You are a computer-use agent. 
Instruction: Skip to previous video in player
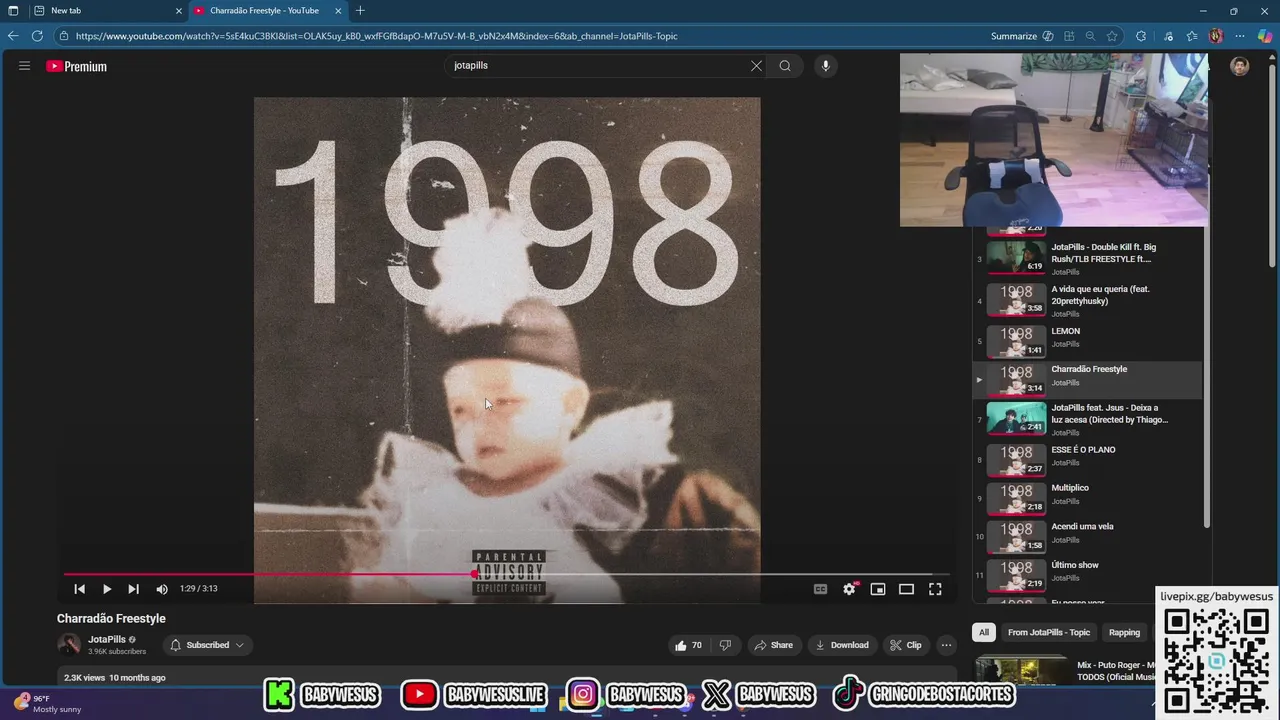(x=80, y=589)
